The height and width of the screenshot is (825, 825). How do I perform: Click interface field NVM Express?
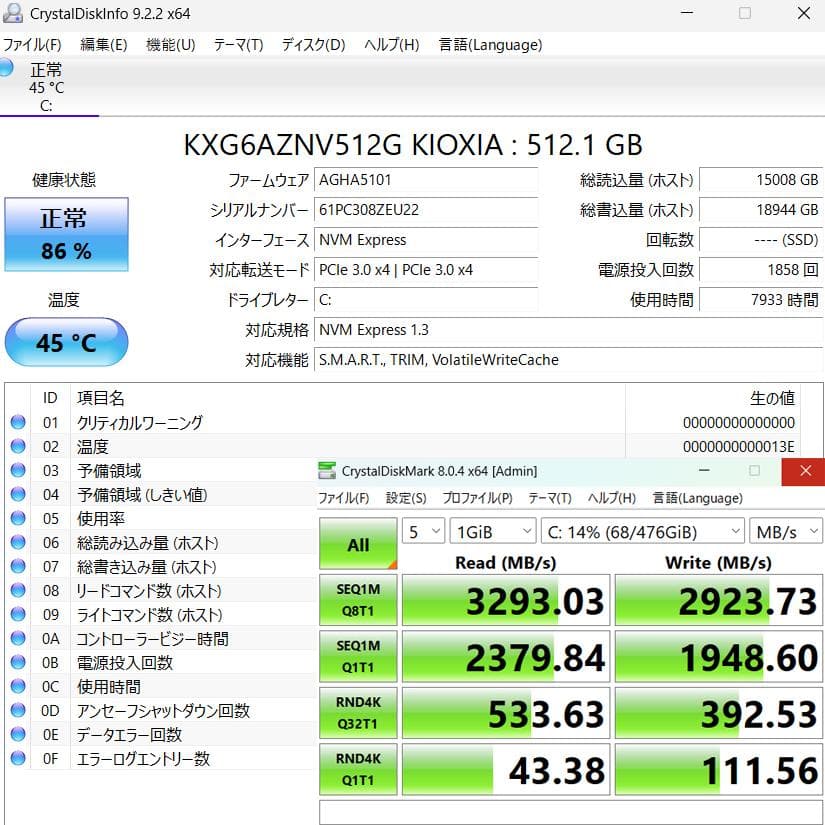point(426,240)
